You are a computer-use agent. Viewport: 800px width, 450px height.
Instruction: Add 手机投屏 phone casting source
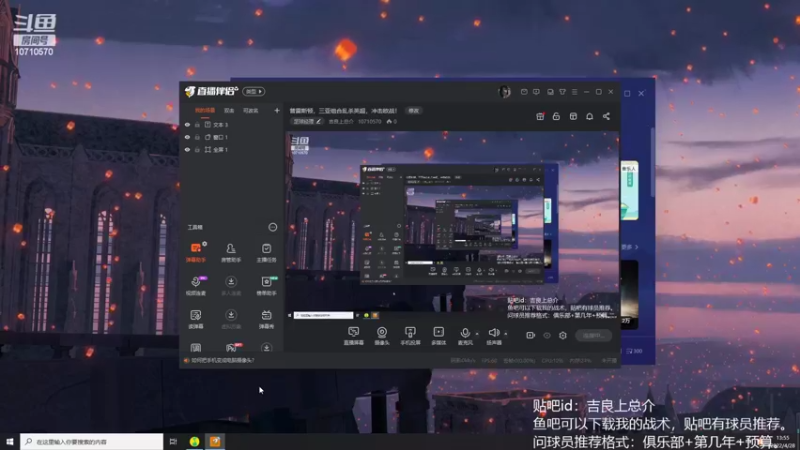click(x=410, y=336)
